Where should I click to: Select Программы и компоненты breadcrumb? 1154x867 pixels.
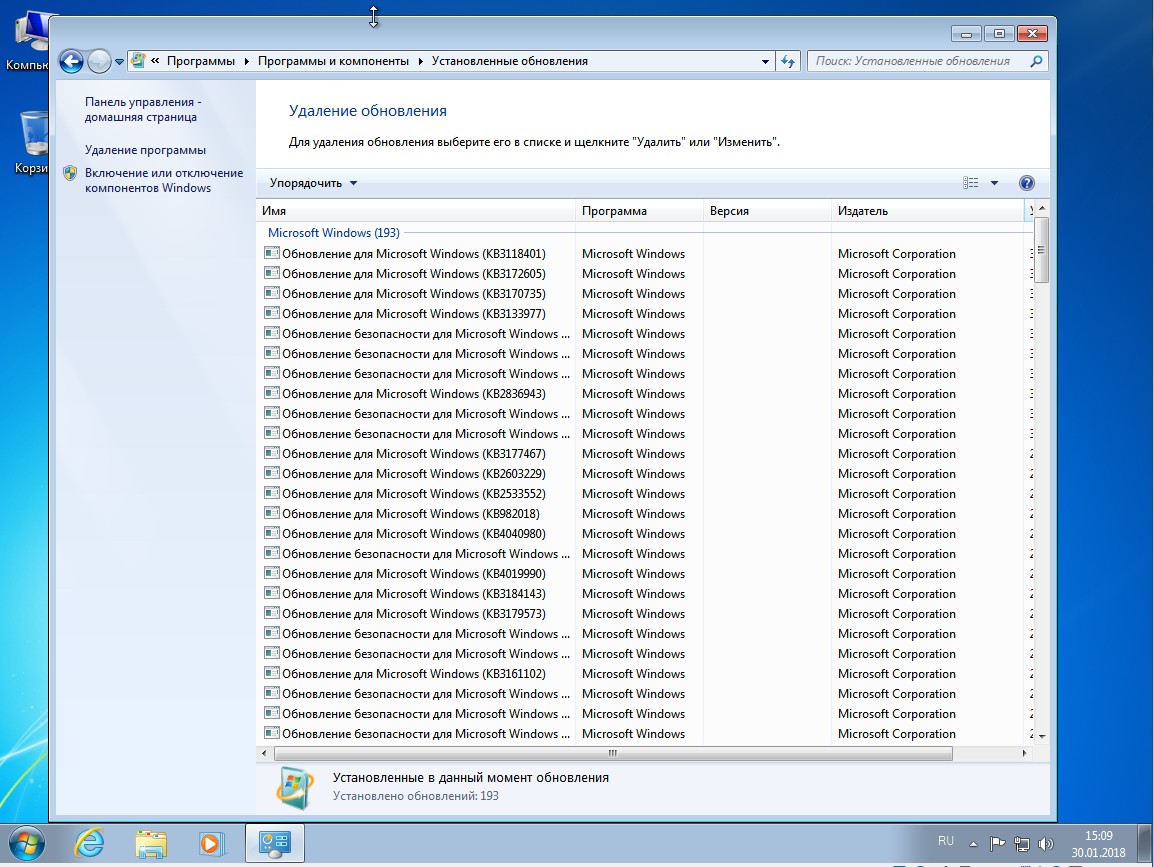point(333,61)
